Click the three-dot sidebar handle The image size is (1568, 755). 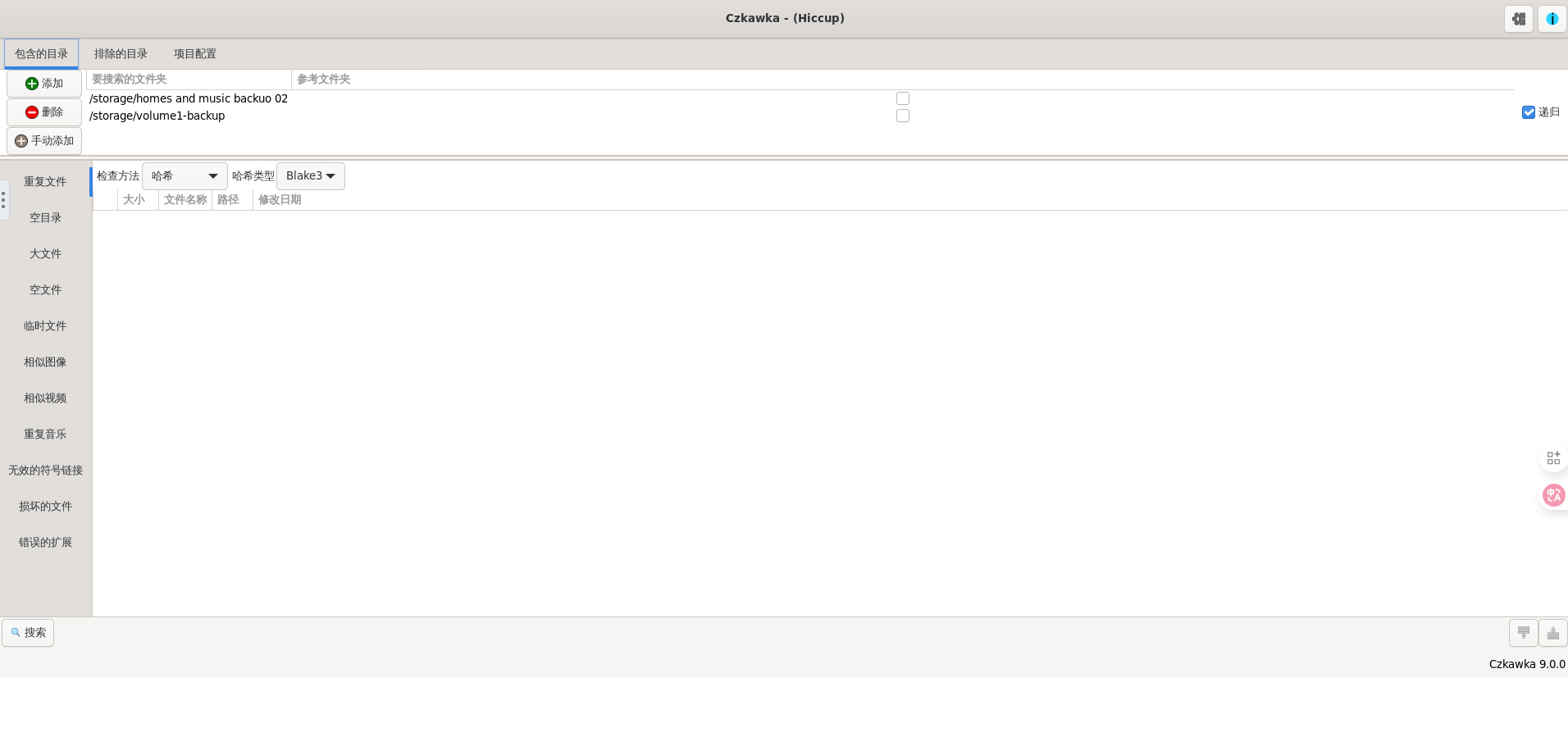[x=3, y=200]
